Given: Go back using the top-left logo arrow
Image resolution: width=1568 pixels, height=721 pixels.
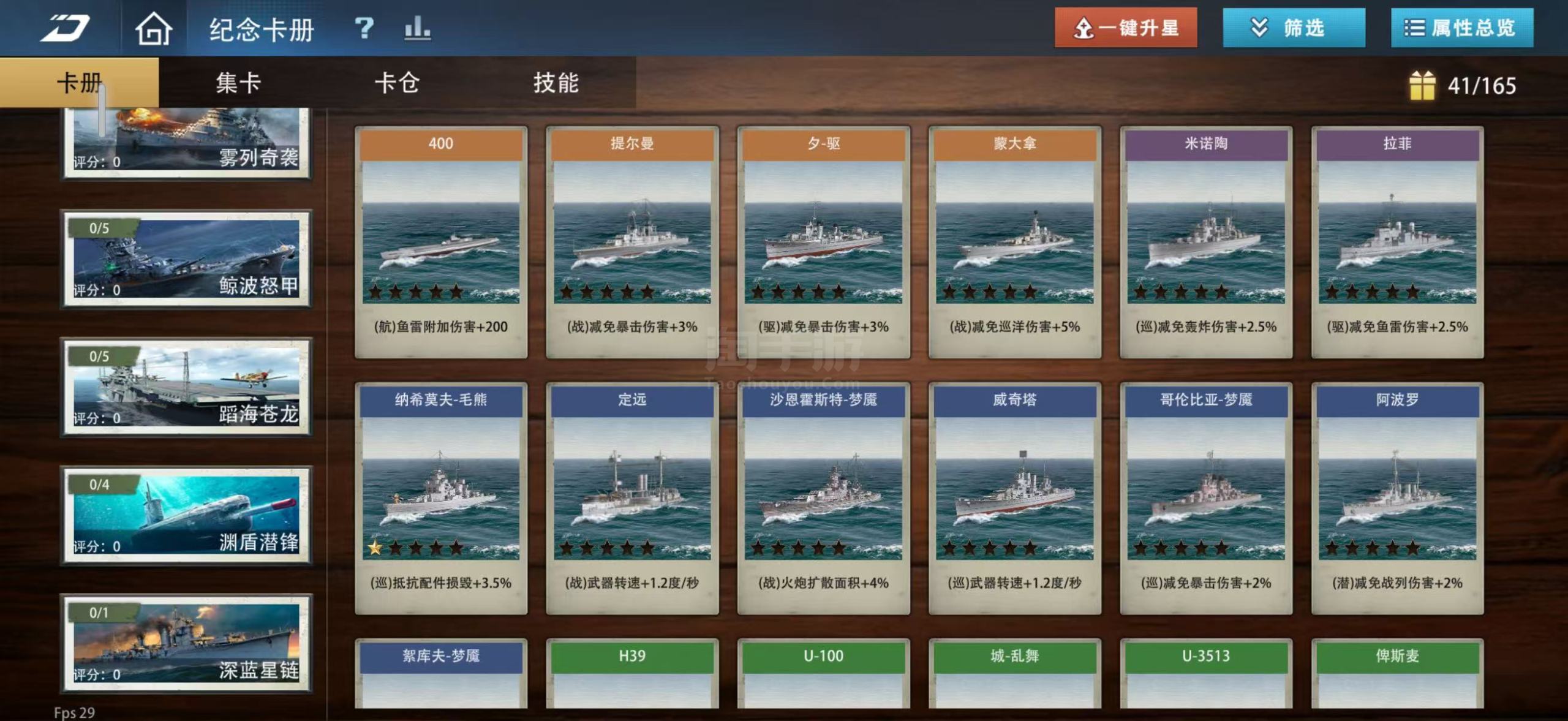Looking at the screenshot, I should pos(65,28).
